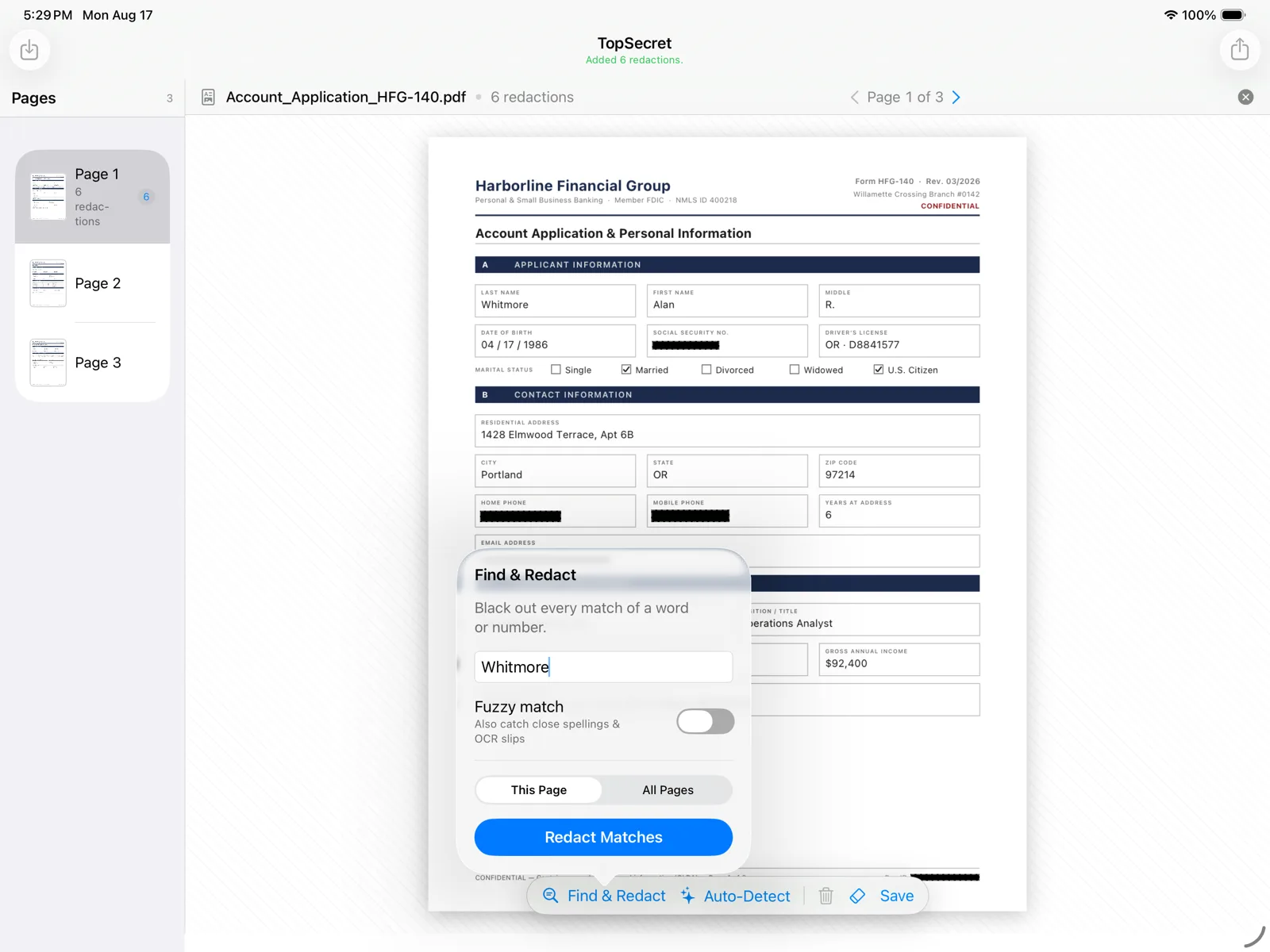Click the last name value Whitmore
The image size is (1270, 952).
tap(505, 305)
